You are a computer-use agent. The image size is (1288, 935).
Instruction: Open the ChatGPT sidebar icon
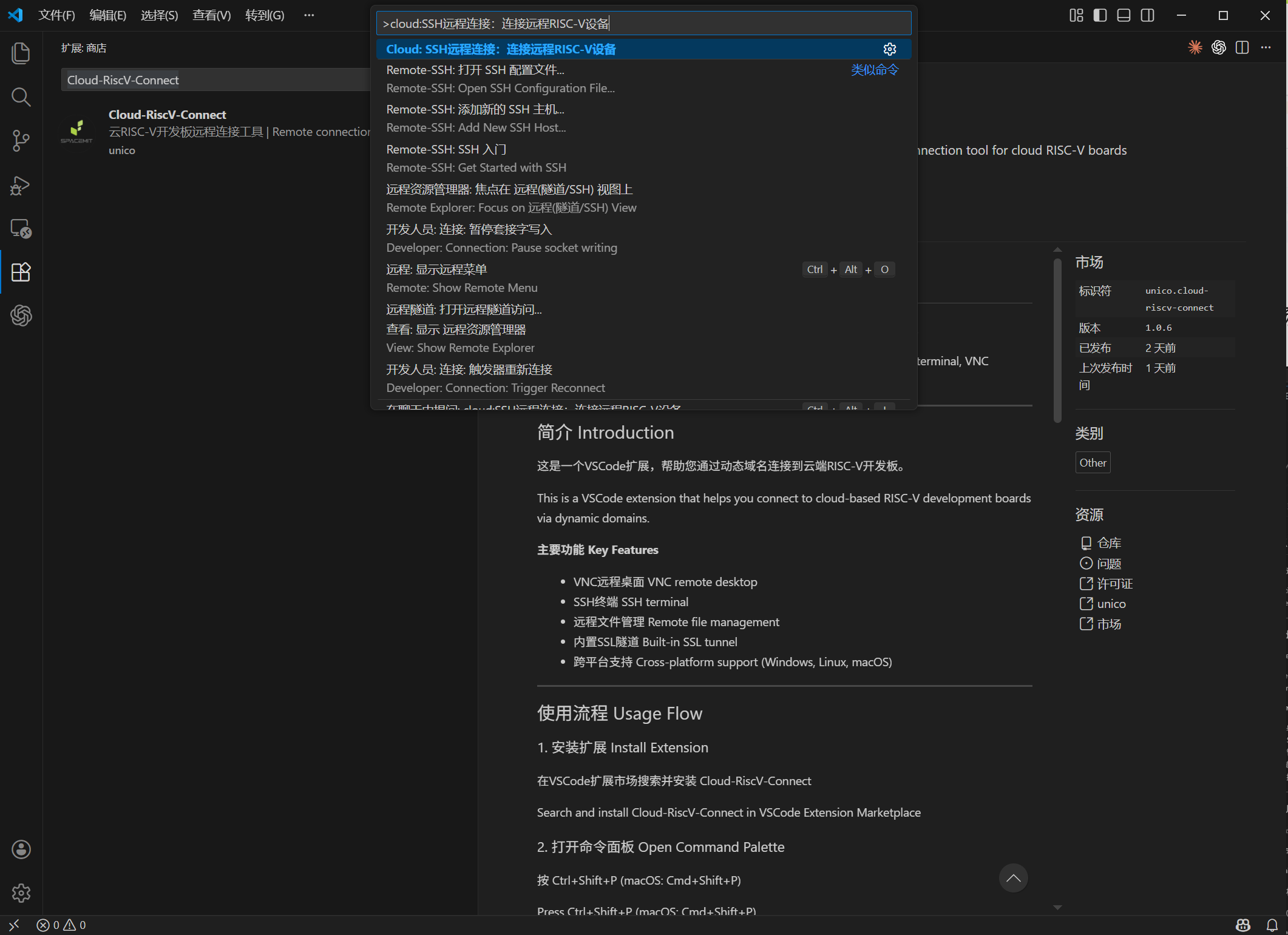coord(21,316)
